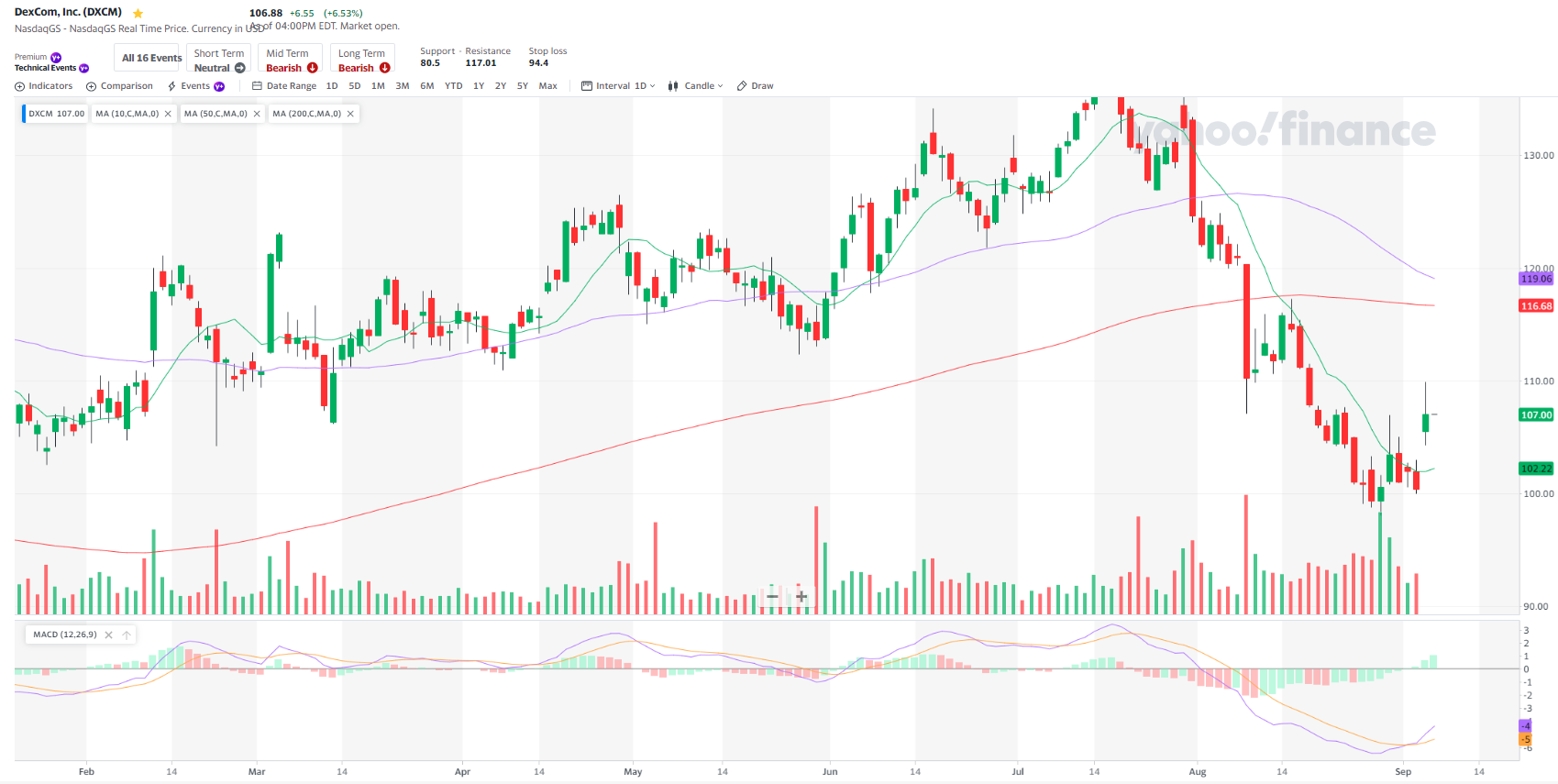Activate the Draw tool

click(x=756, y=86)
